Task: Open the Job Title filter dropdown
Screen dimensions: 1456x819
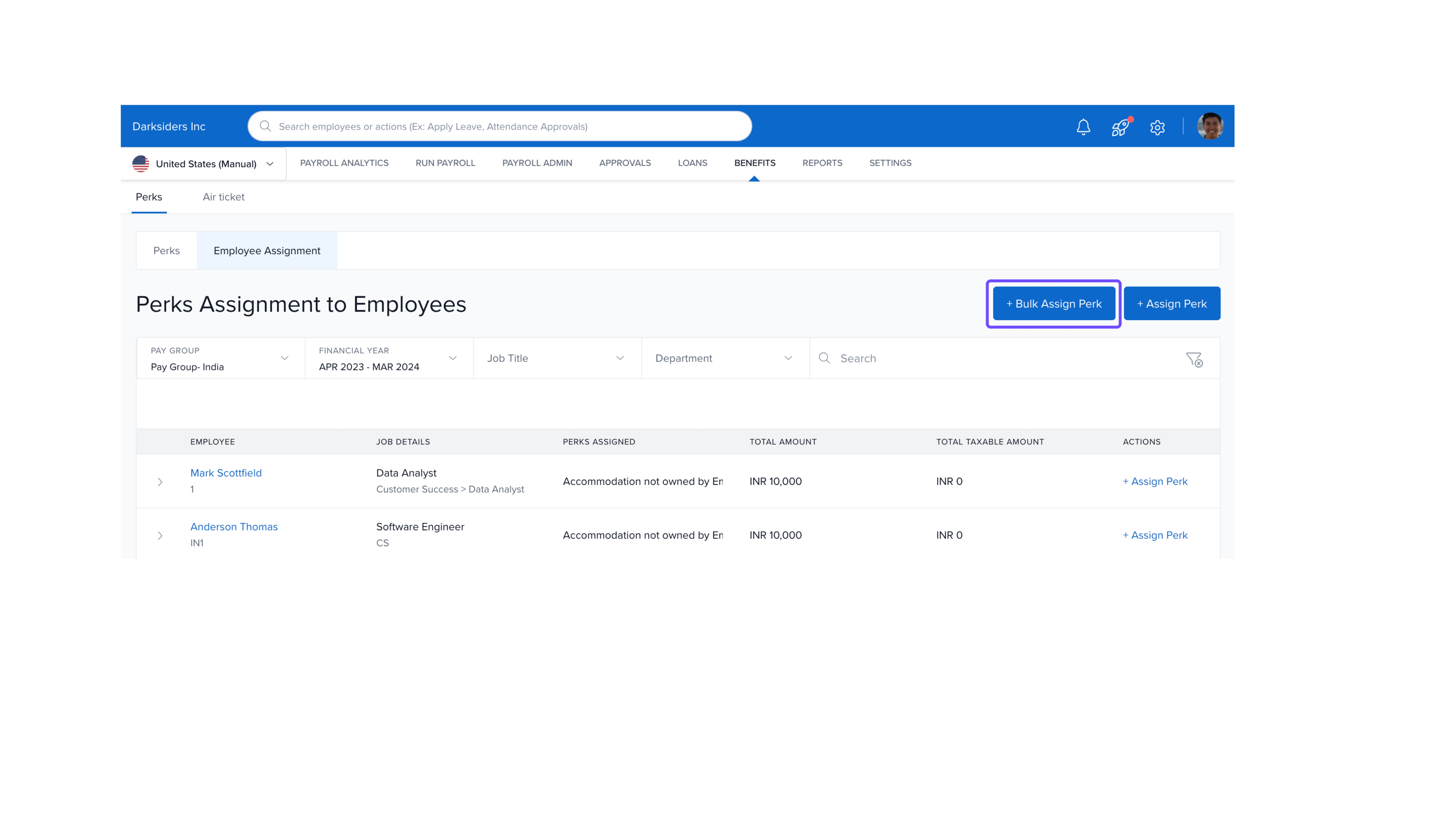Action: click(x=556, y=358)
